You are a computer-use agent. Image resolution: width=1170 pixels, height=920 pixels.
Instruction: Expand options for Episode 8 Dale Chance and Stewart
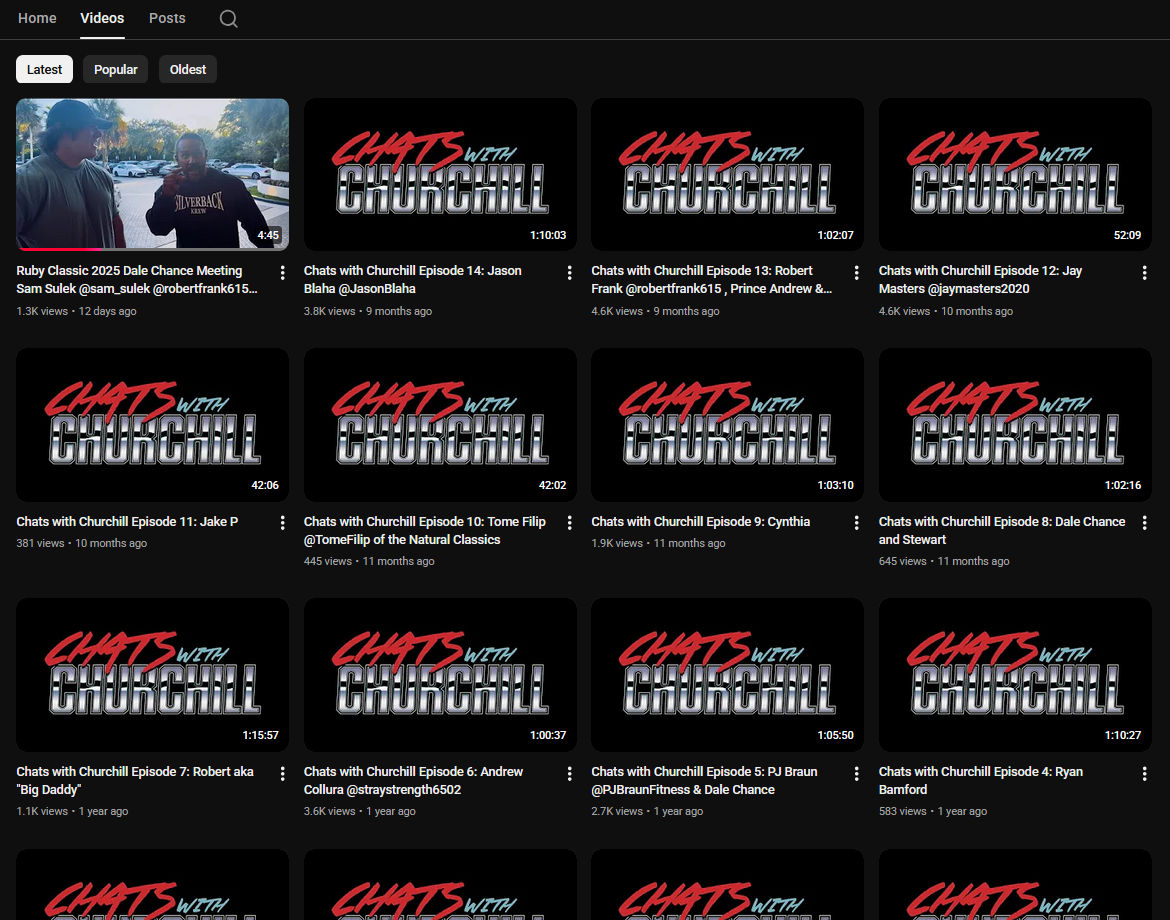coord(1145,523)
